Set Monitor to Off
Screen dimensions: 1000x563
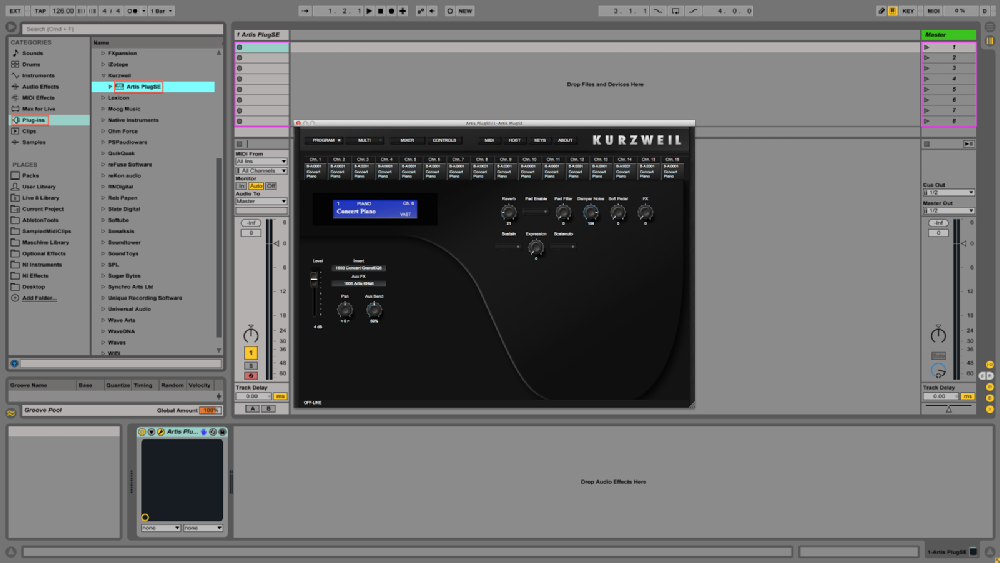pyautogui.click(x=271, y=186)
